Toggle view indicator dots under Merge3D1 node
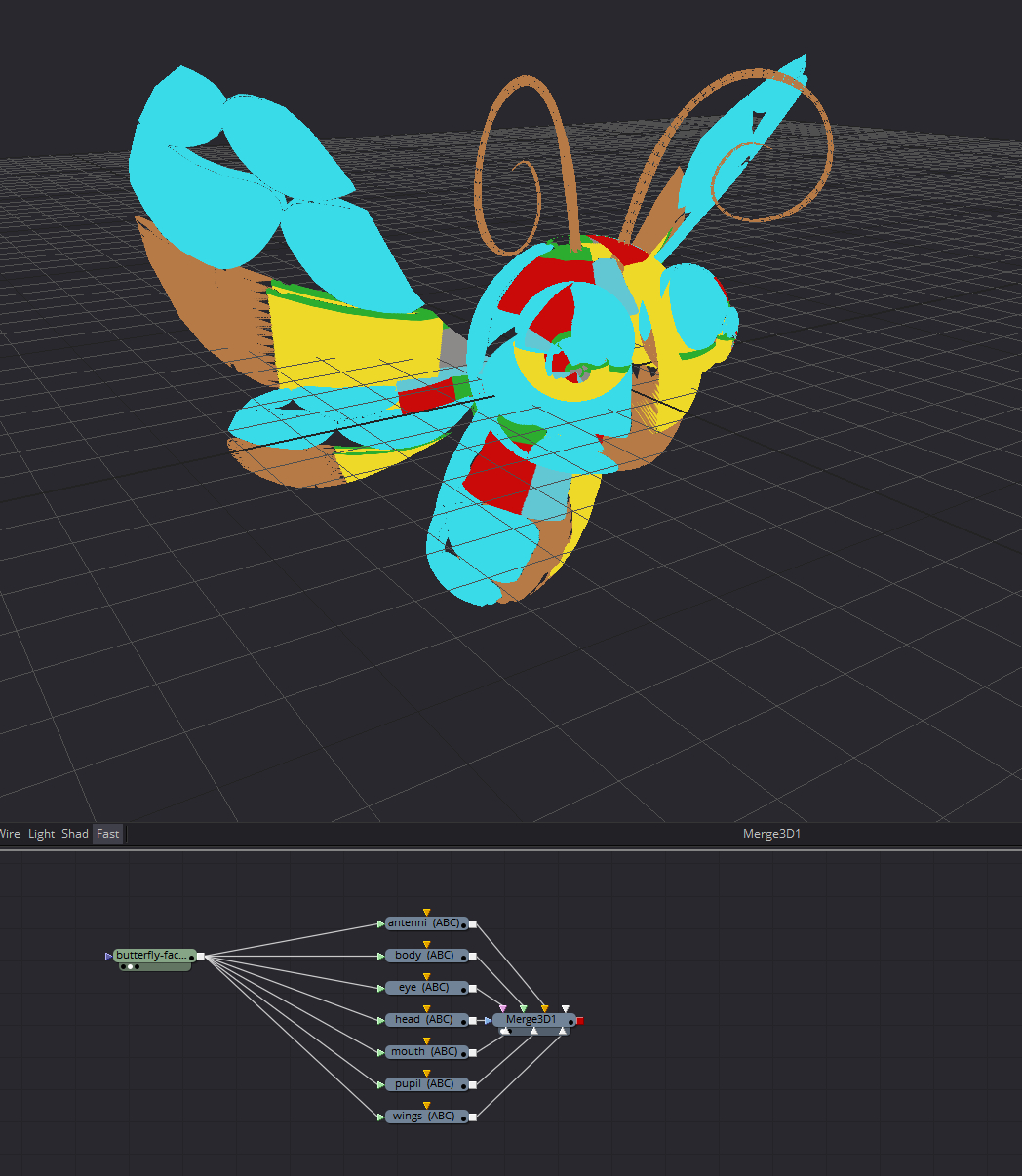 click(505, 1031)
